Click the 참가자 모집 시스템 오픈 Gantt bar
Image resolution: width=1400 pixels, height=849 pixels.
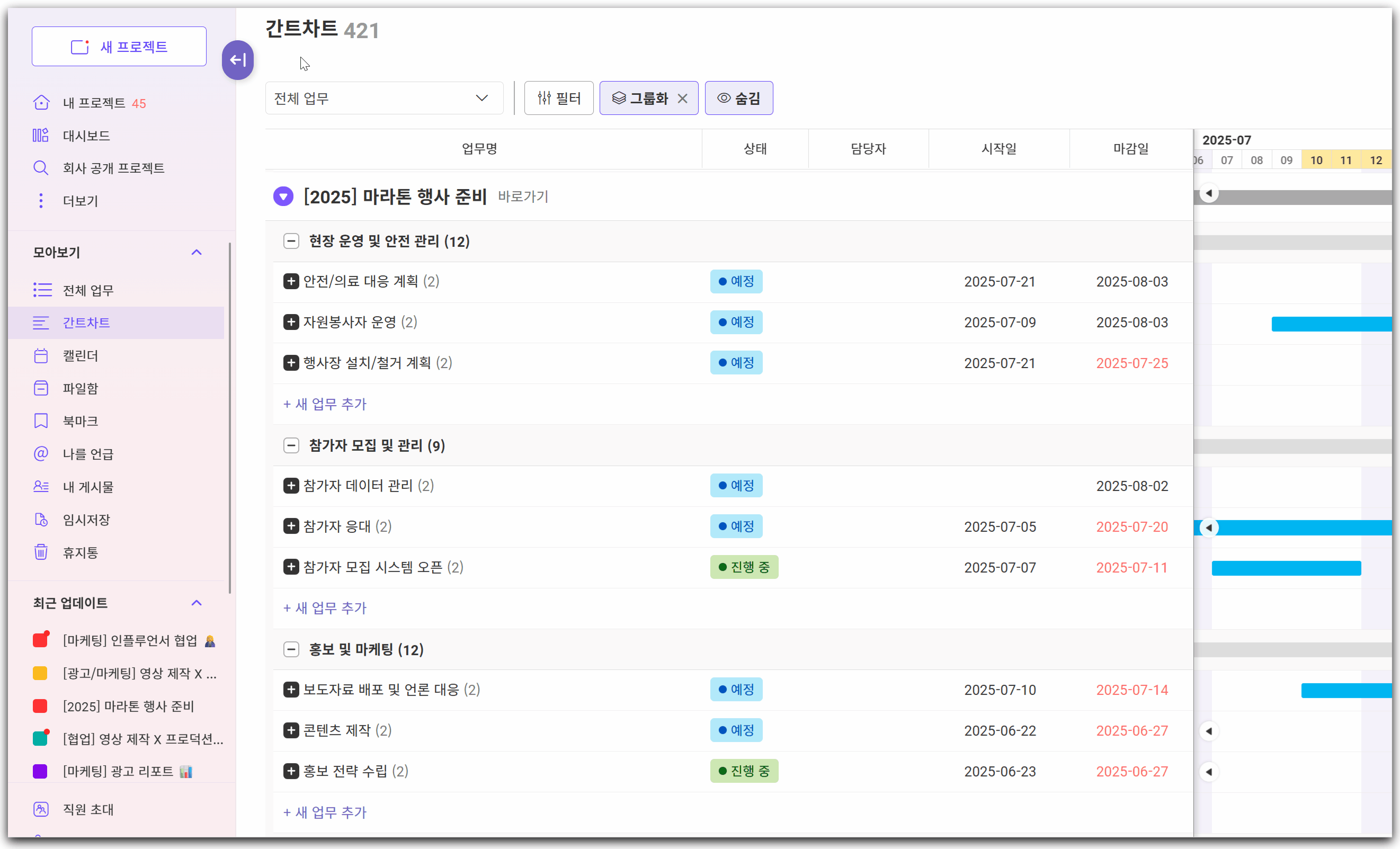pyautogui.click(x=1286, y=568)
